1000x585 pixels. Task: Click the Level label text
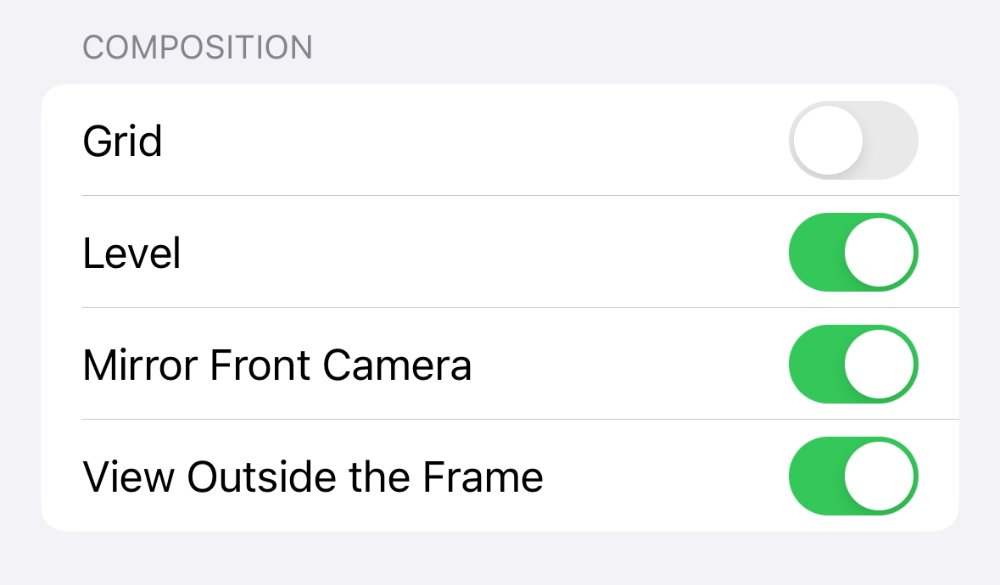click(x=131, y=254)
